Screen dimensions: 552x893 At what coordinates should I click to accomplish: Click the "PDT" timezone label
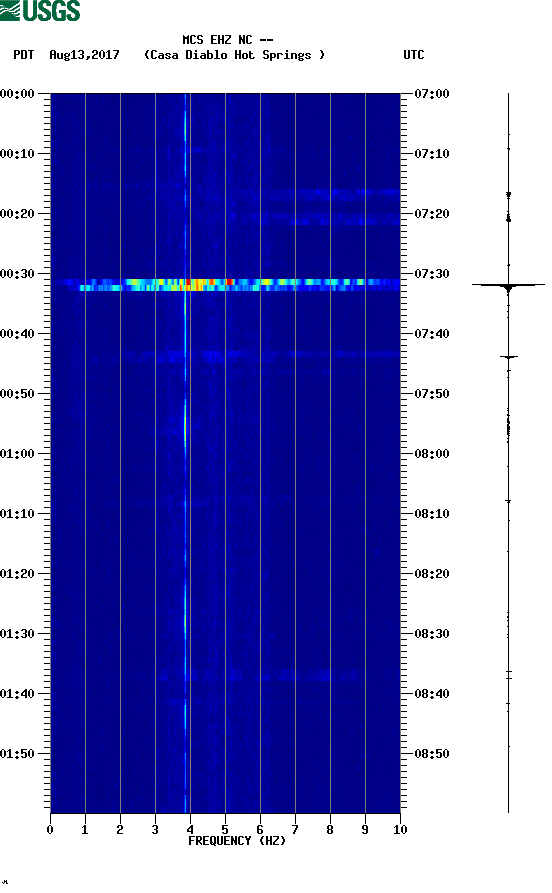click(x=24, y=55)
